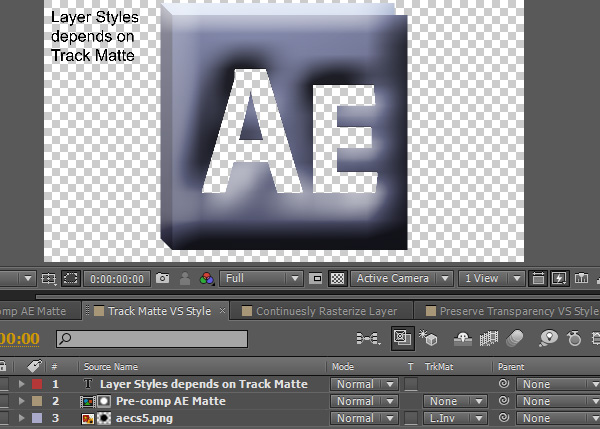Image resolution: width=600 pixels, height=429 pixels.
Task: Open Parent dropdown for layer 1
Action: click(558, 384)
